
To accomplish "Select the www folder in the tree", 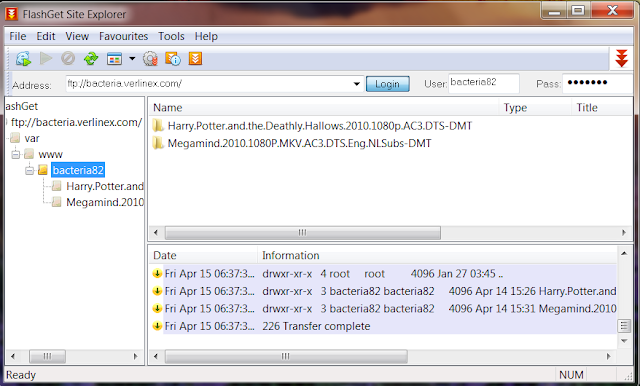I will (x=50, y=154).
